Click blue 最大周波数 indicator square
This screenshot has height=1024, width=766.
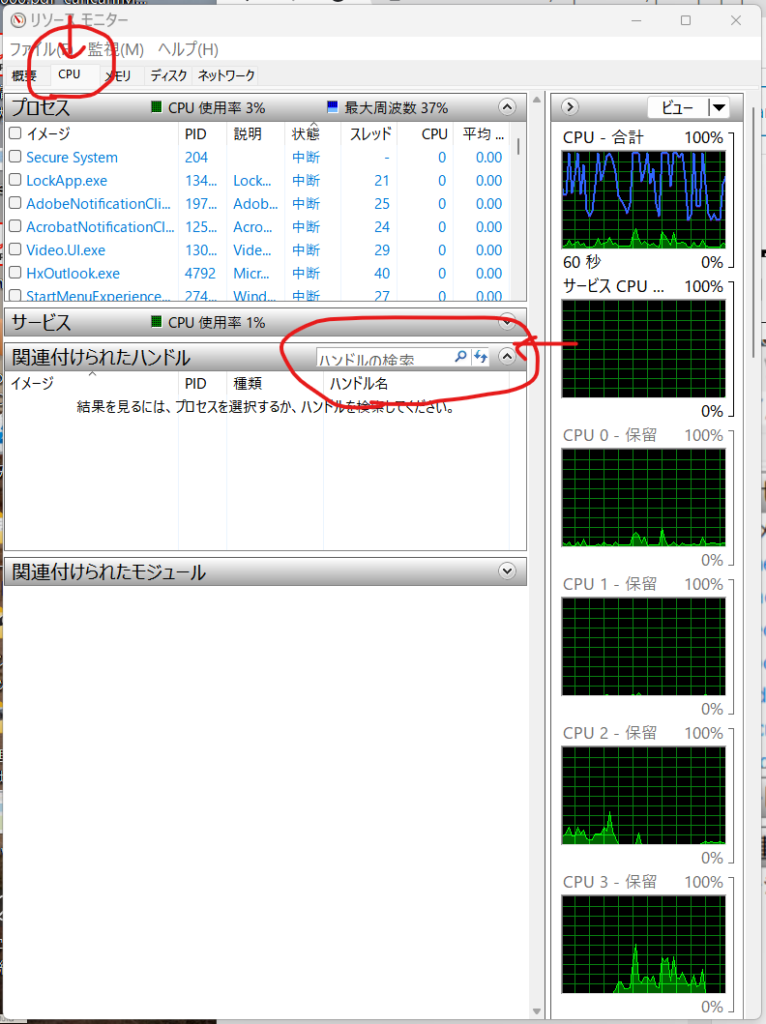[333, 107]
